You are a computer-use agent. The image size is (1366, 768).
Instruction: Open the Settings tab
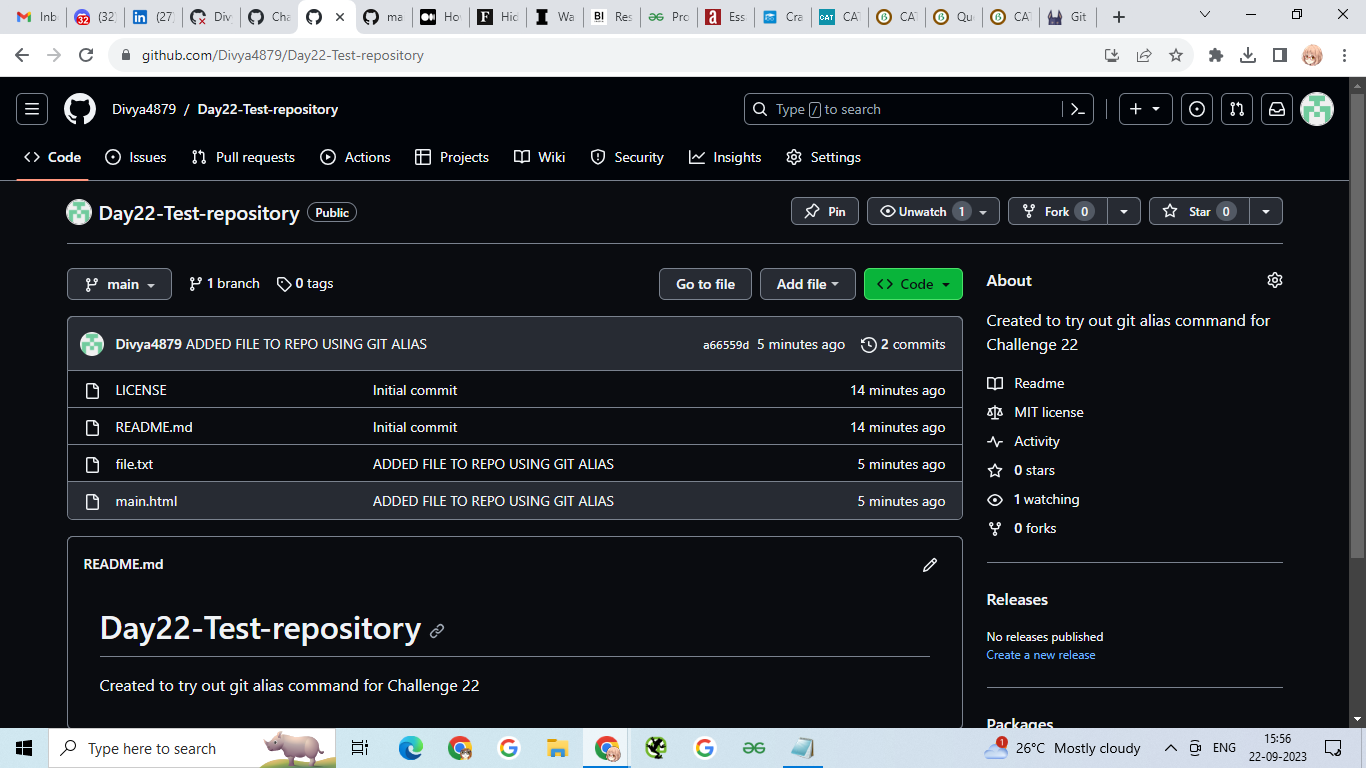[835, 157]
